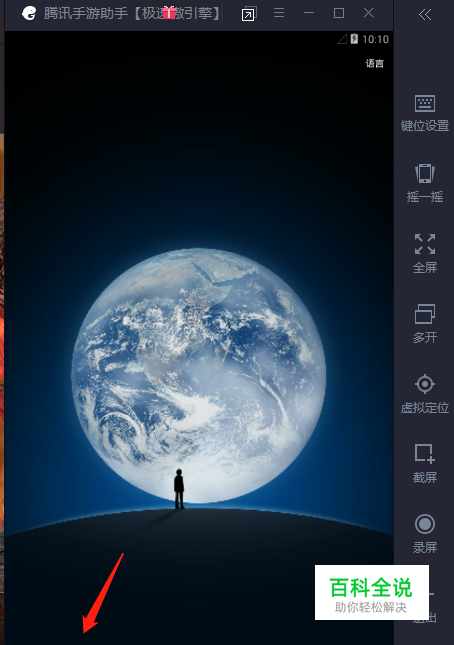Close the emulator window

pos(368,13)
